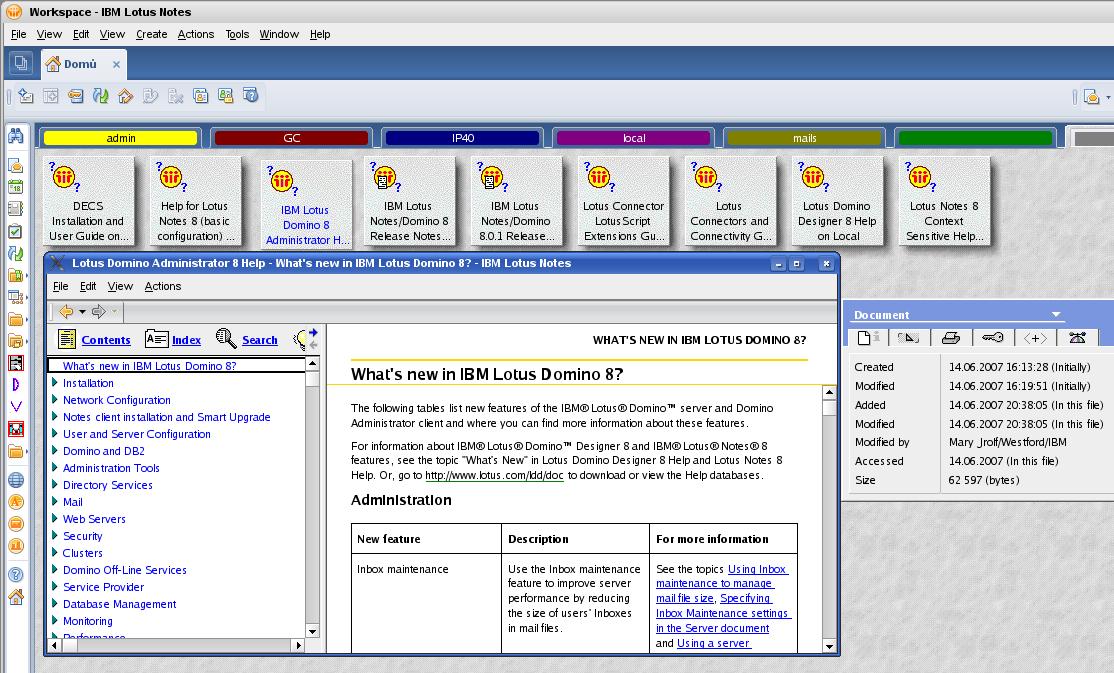This screenshot has width=1114, height=673.
Task: Switch to the purple local workspace tab
Action: tap(634, 138)
